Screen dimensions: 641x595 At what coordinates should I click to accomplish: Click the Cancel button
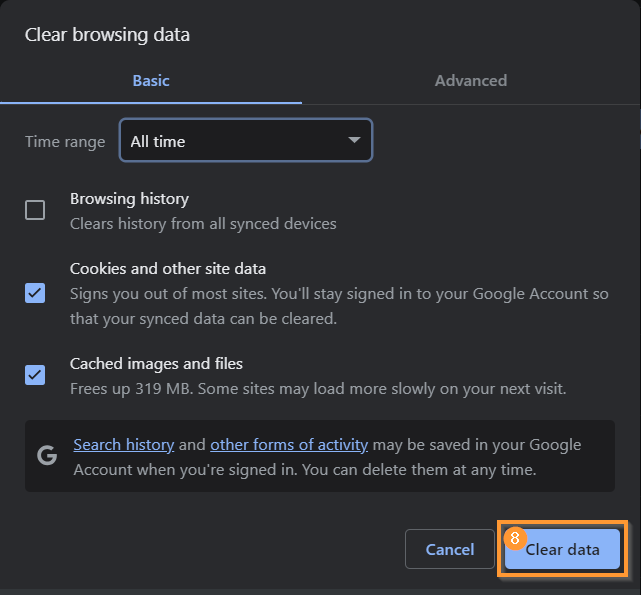pyautogui.click(x=450, y=549)
